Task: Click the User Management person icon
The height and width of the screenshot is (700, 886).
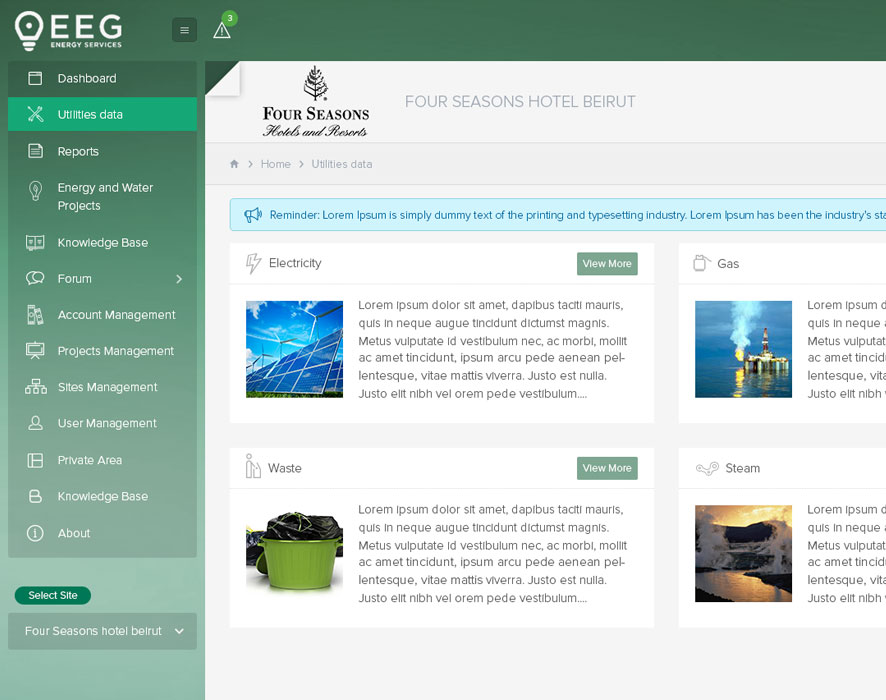Action: click(35, 423)
